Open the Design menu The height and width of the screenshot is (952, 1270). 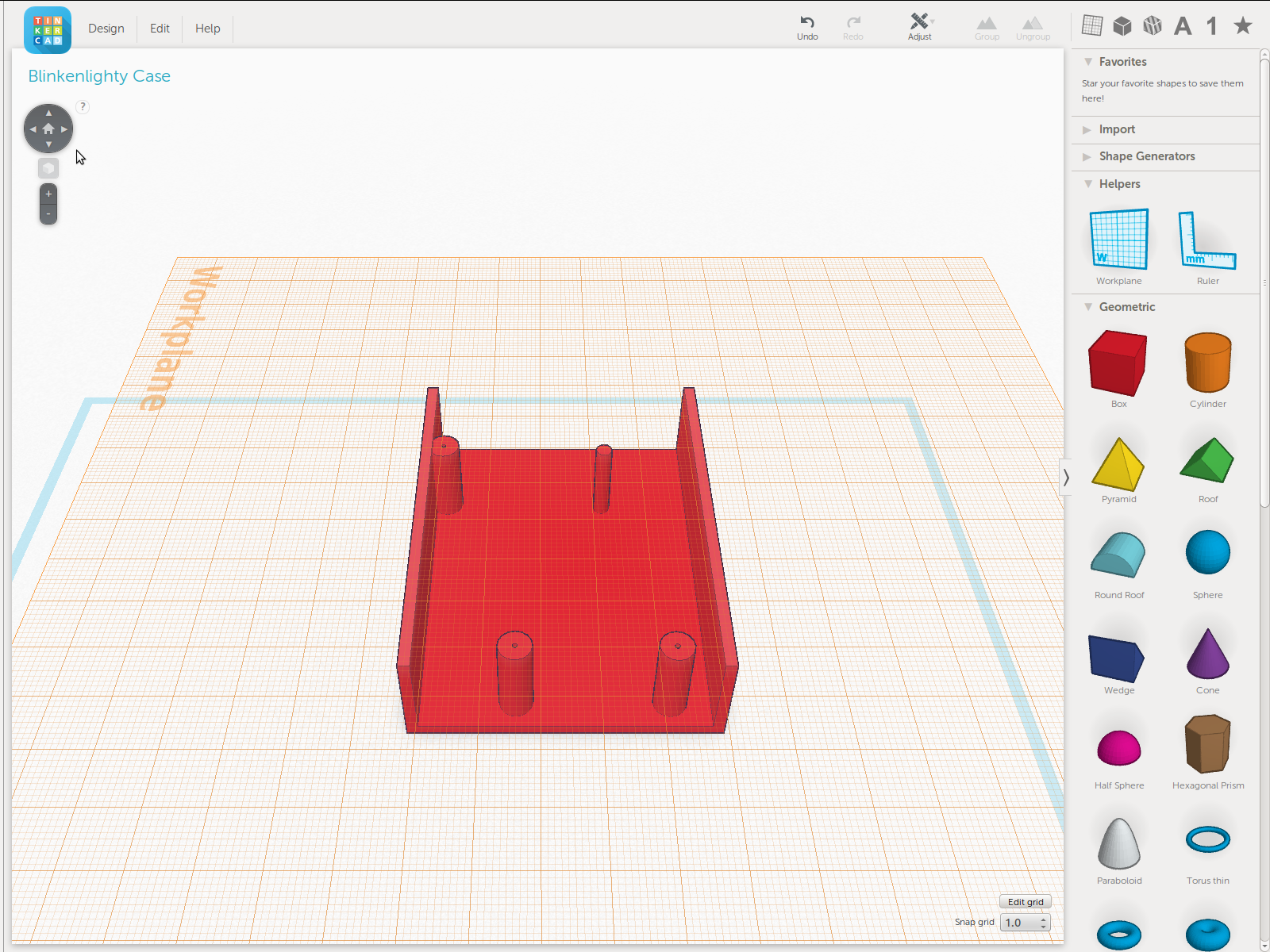106,29
